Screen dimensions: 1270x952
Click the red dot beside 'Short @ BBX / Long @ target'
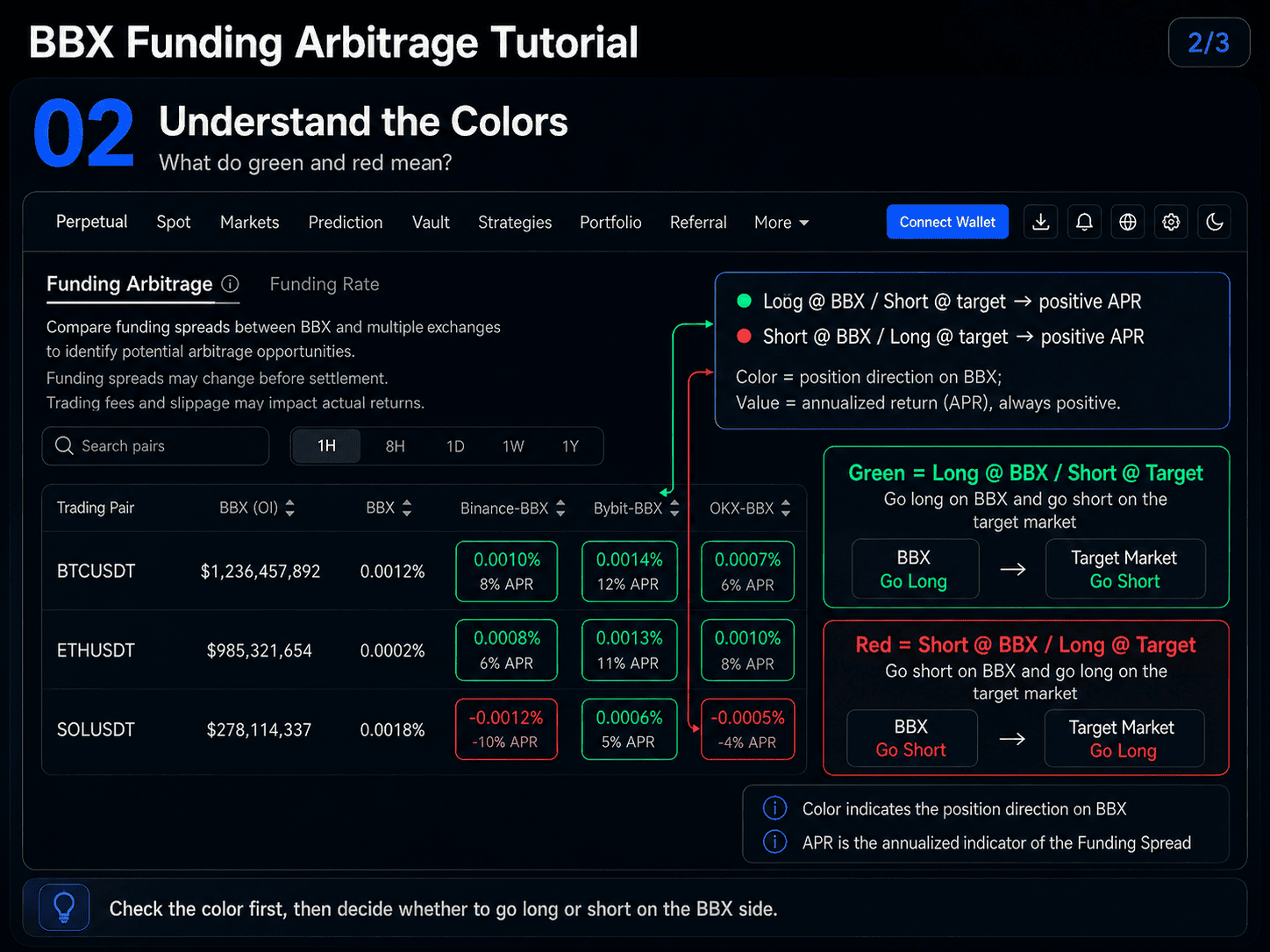[x=745, y=336]
